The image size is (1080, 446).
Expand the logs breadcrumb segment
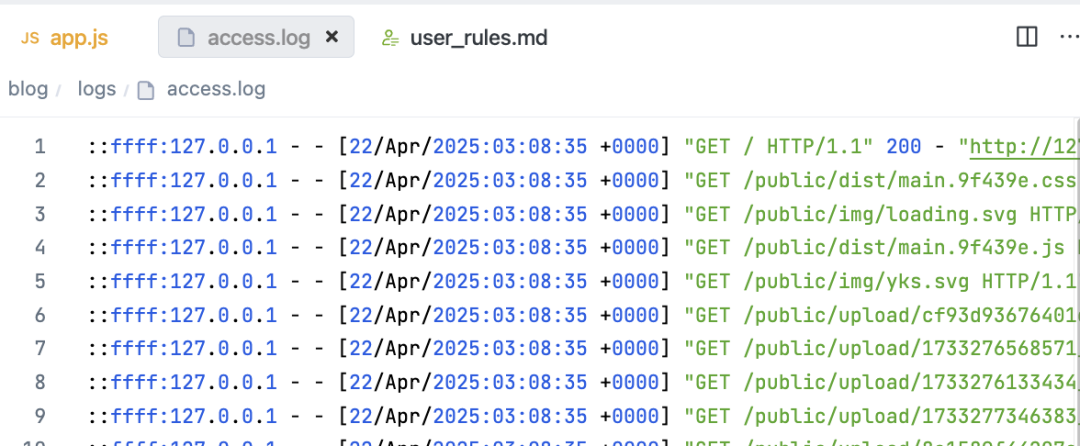point(97,89)
